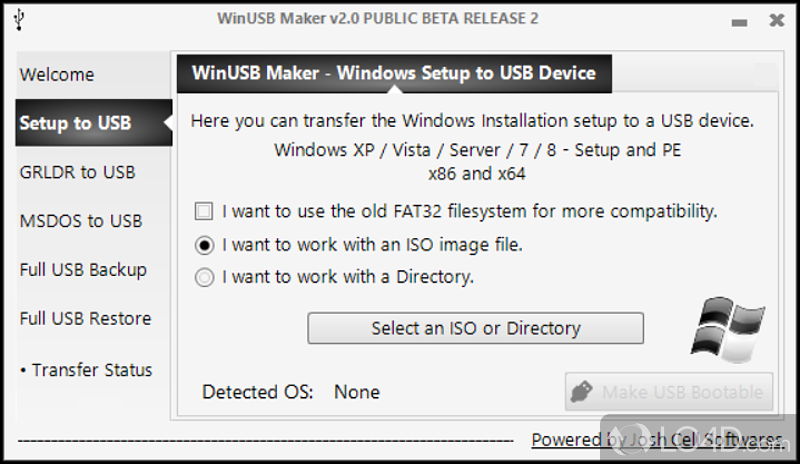The image size is (800, 464).
Task: Go to the GRLDR to USB section
Action: 77,172
